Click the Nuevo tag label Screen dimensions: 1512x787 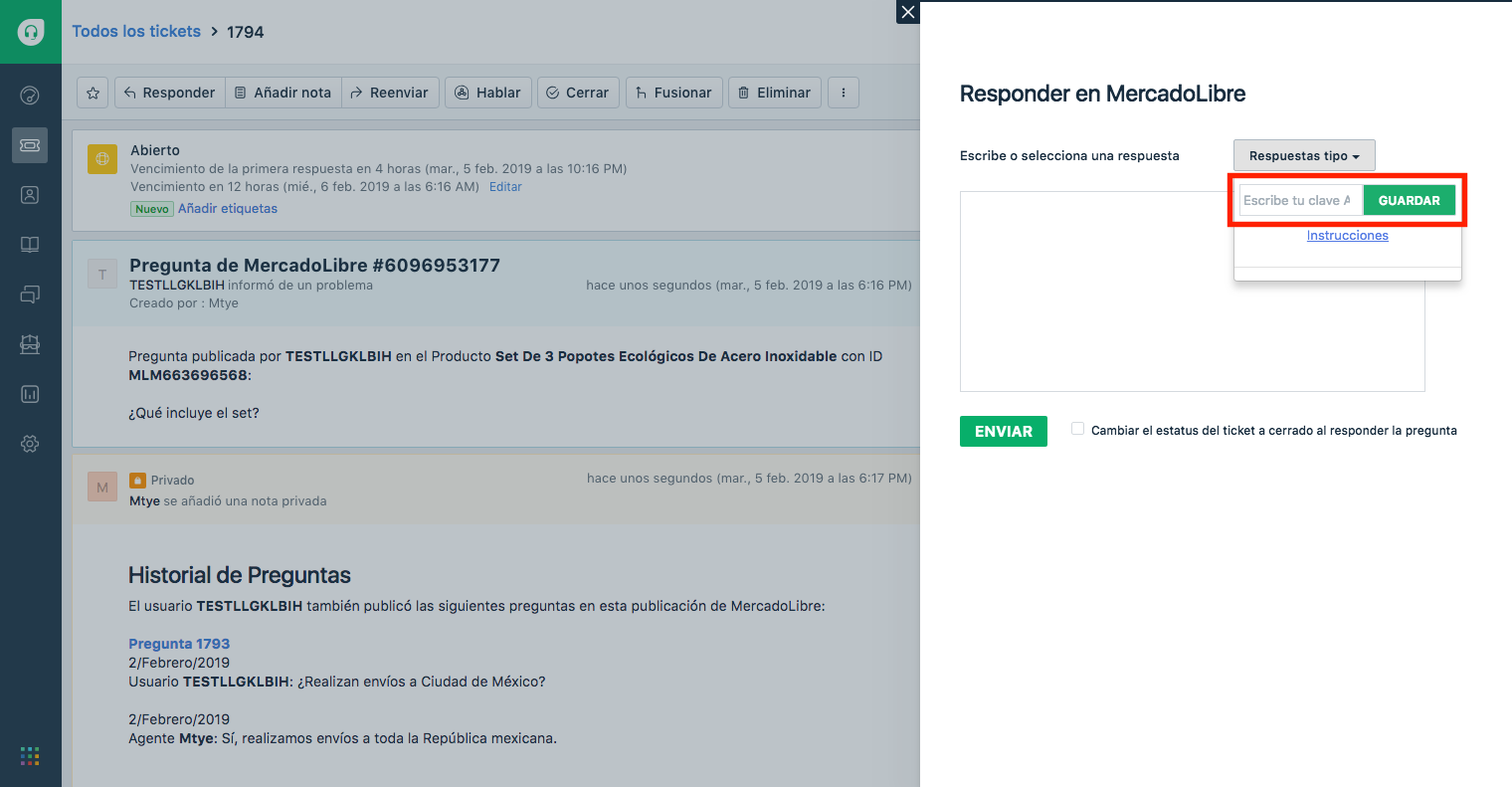152,209
